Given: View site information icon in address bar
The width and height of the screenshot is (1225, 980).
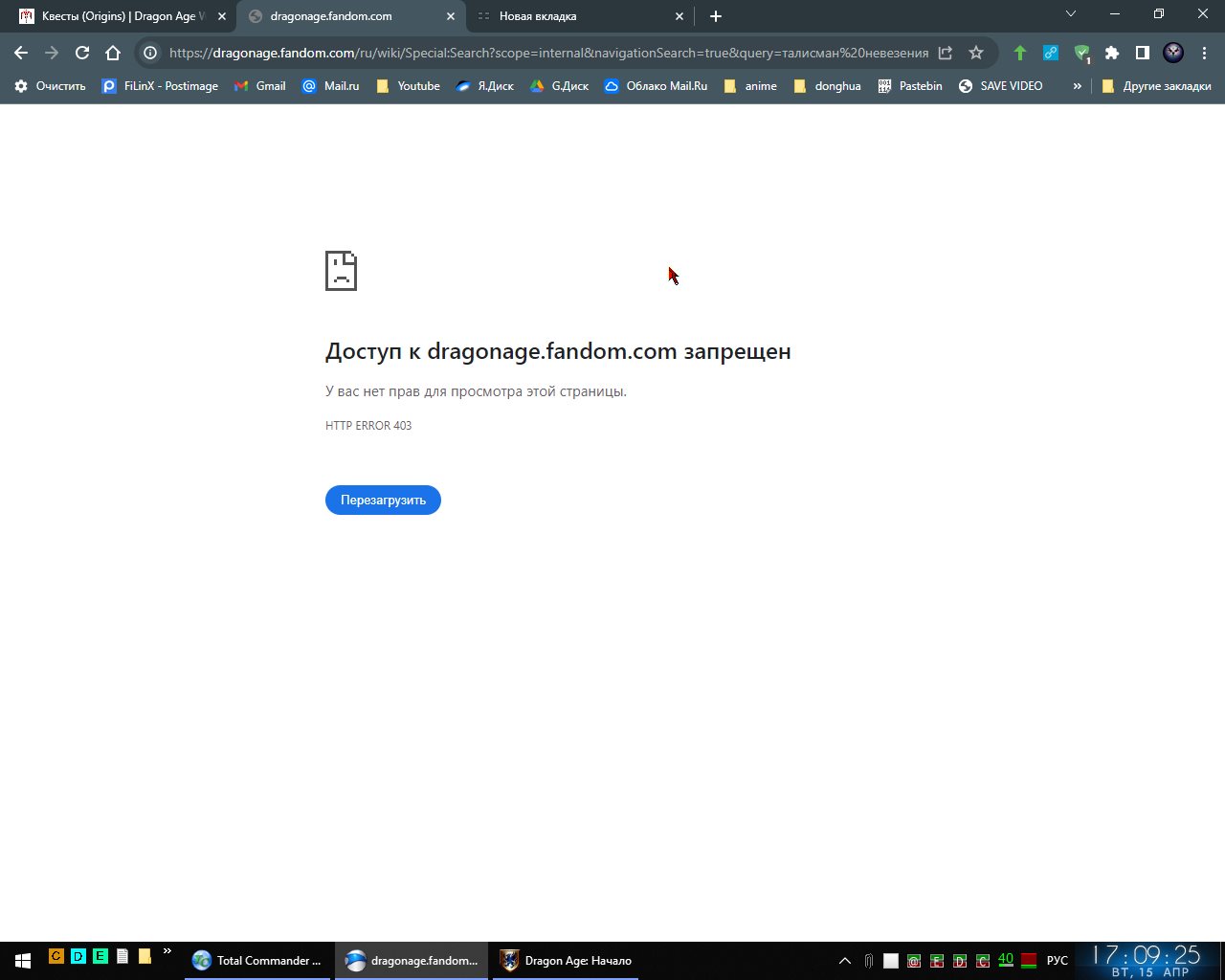Looking at the screenshot, I should point(150,53).
